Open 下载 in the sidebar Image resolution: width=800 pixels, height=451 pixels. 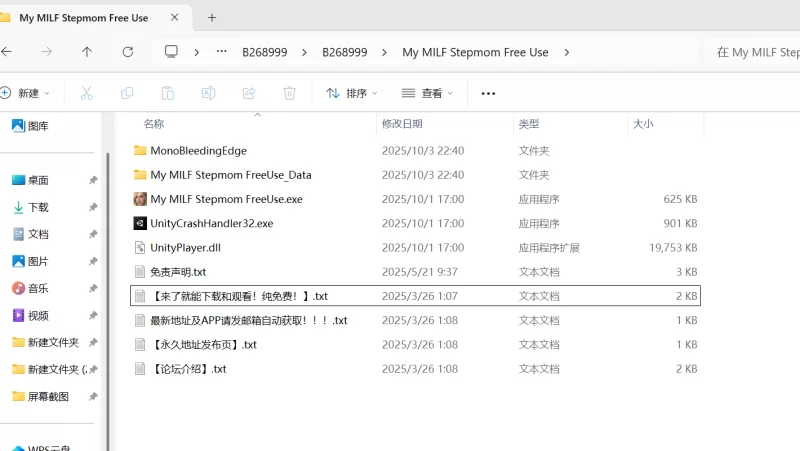point(30,207)
